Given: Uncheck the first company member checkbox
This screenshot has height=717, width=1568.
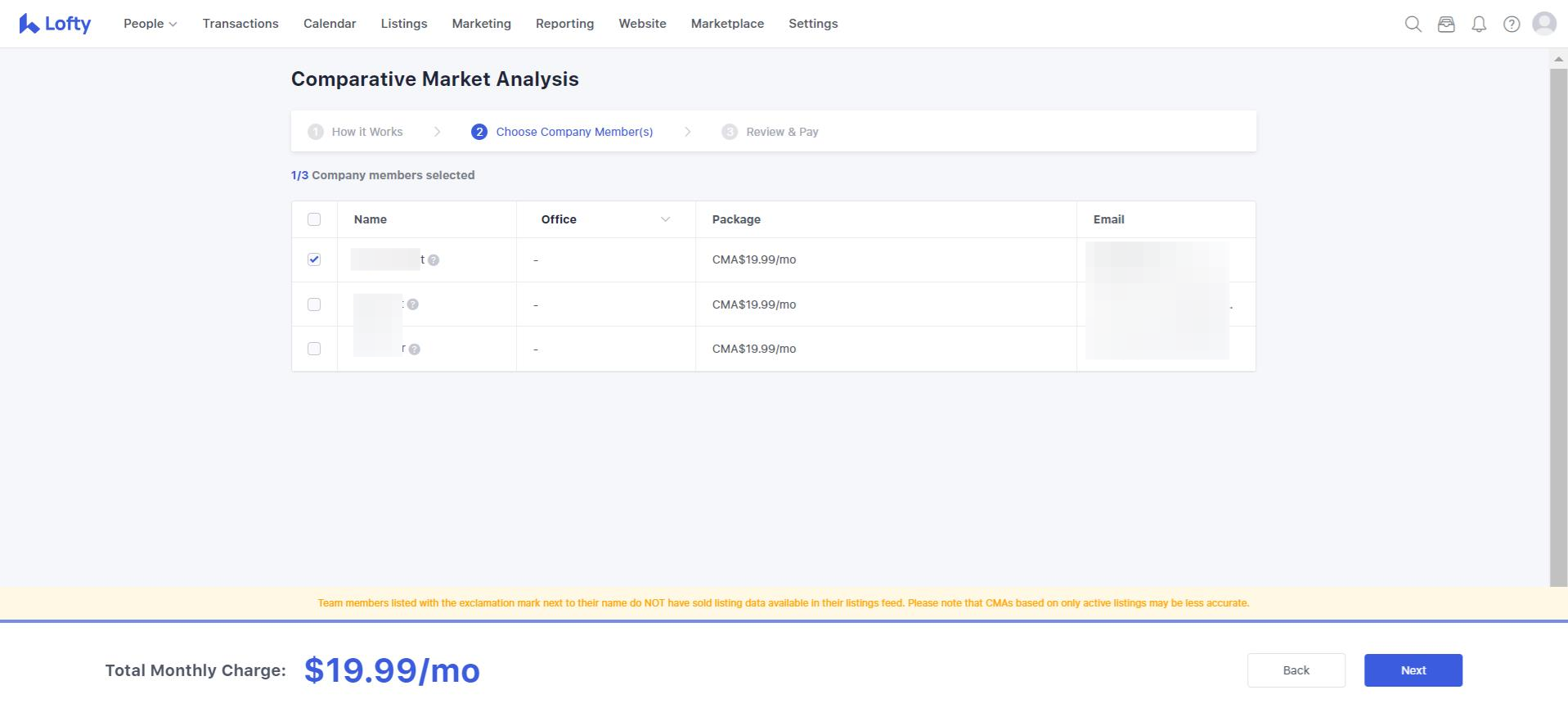Looking at the screenshot, I should coord(314,259).
